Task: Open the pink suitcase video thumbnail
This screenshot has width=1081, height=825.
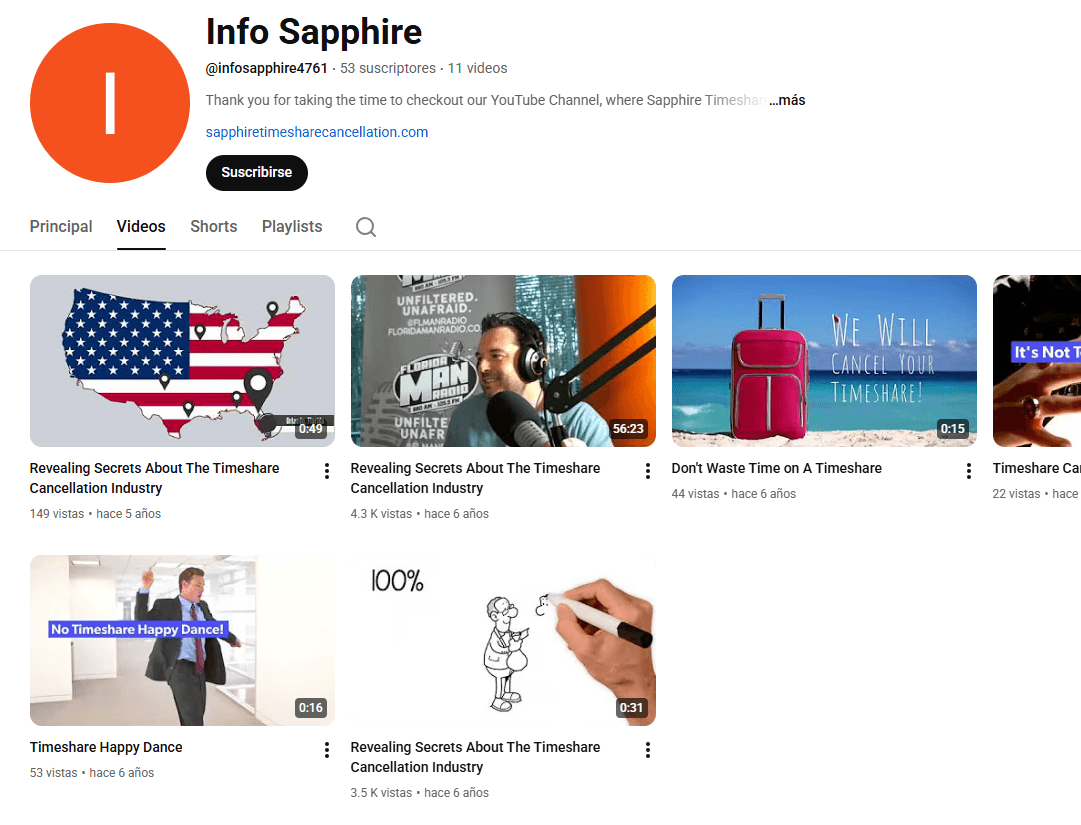Action: point(824,360)
